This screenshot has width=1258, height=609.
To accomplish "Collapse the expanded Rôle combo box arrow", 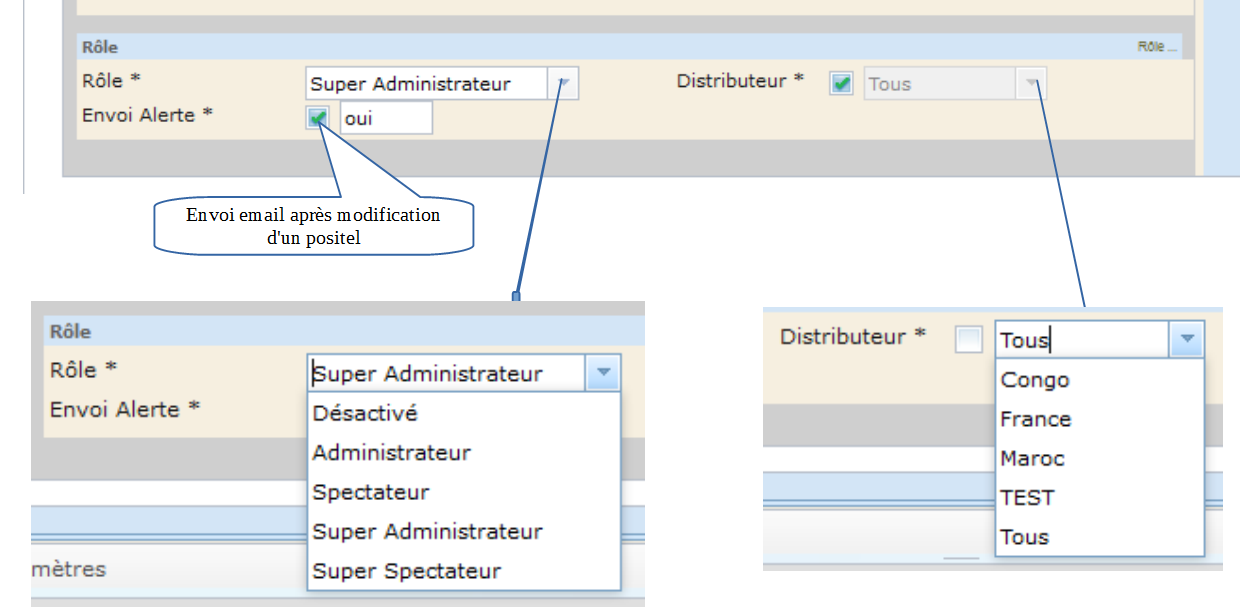I will (x=603, y=374).
